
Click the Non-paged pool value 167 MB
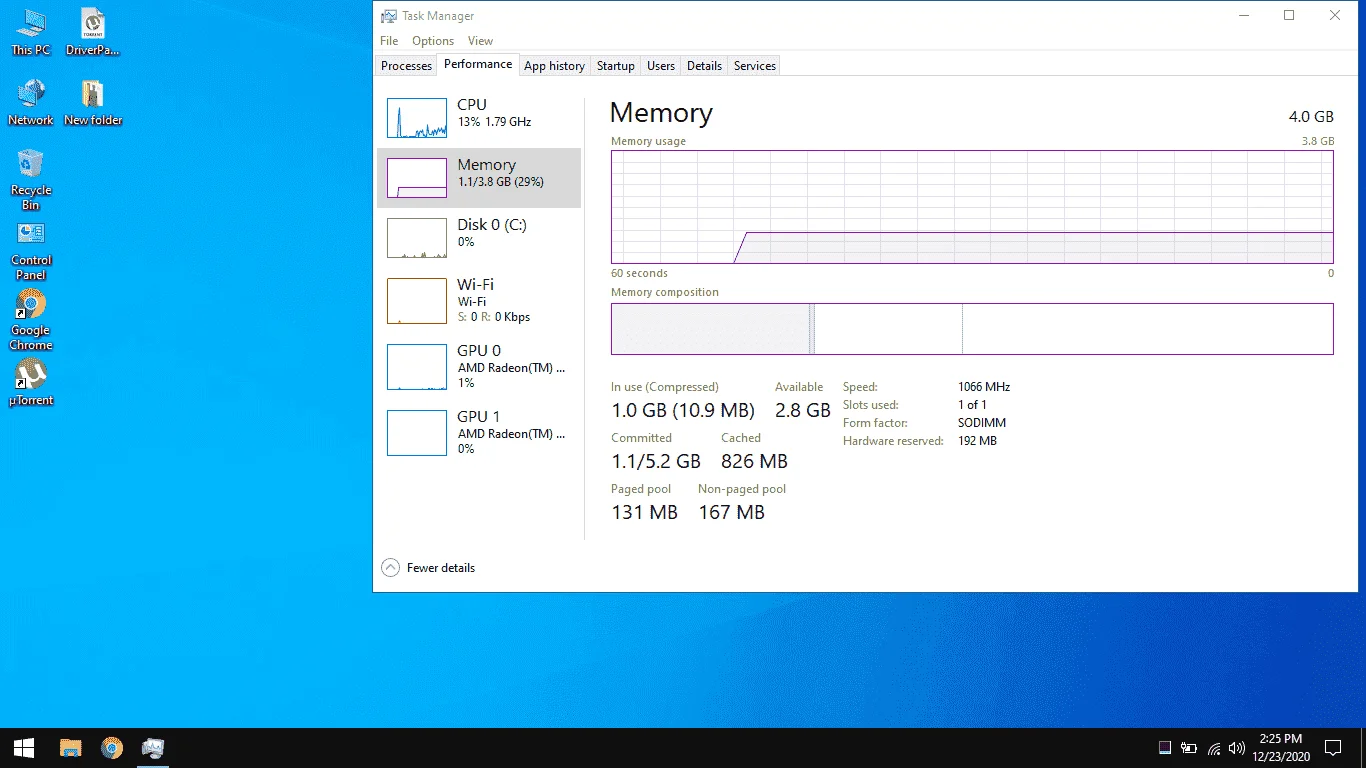pos(731,512)
